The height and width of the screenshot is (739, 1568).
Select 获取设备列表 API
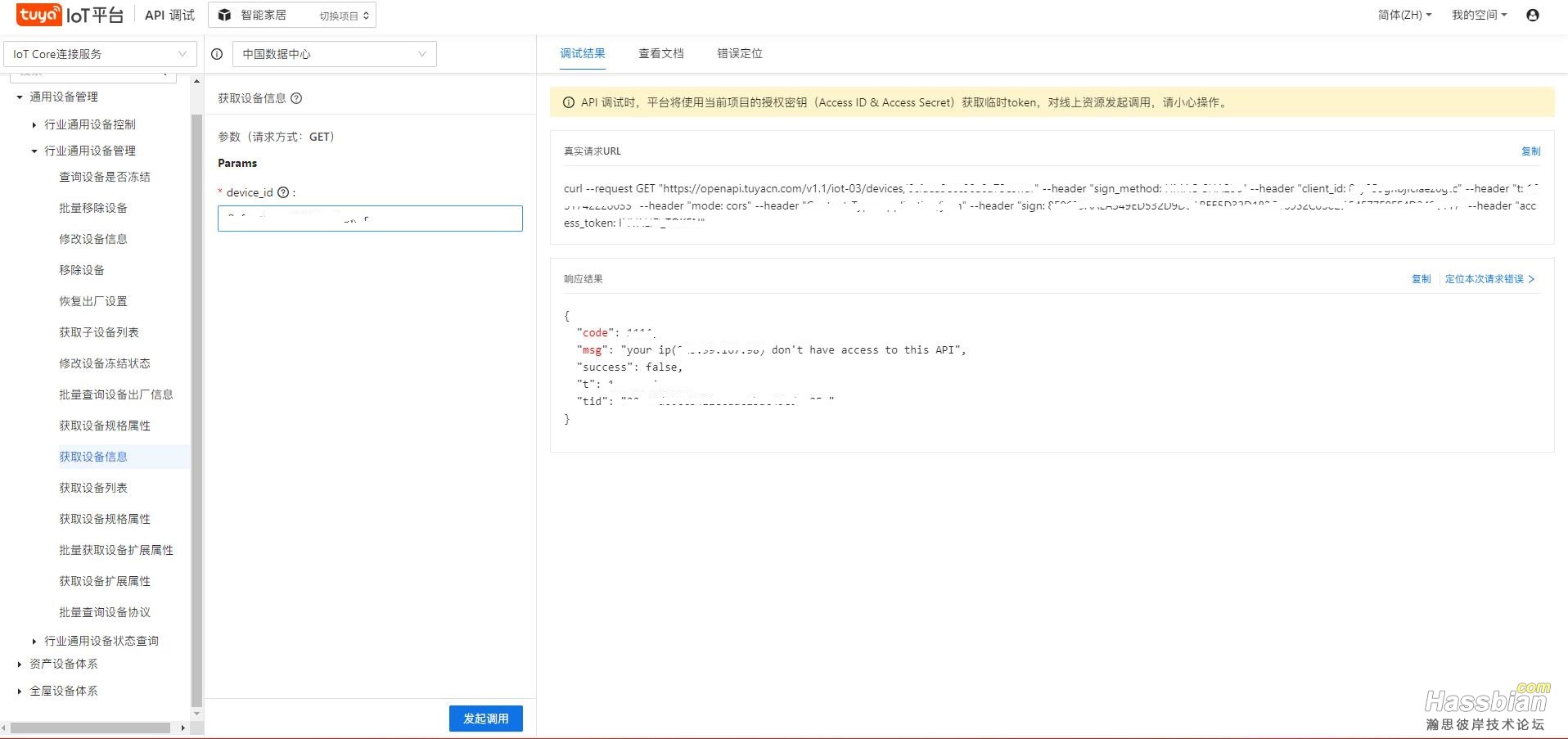(93, 488)
